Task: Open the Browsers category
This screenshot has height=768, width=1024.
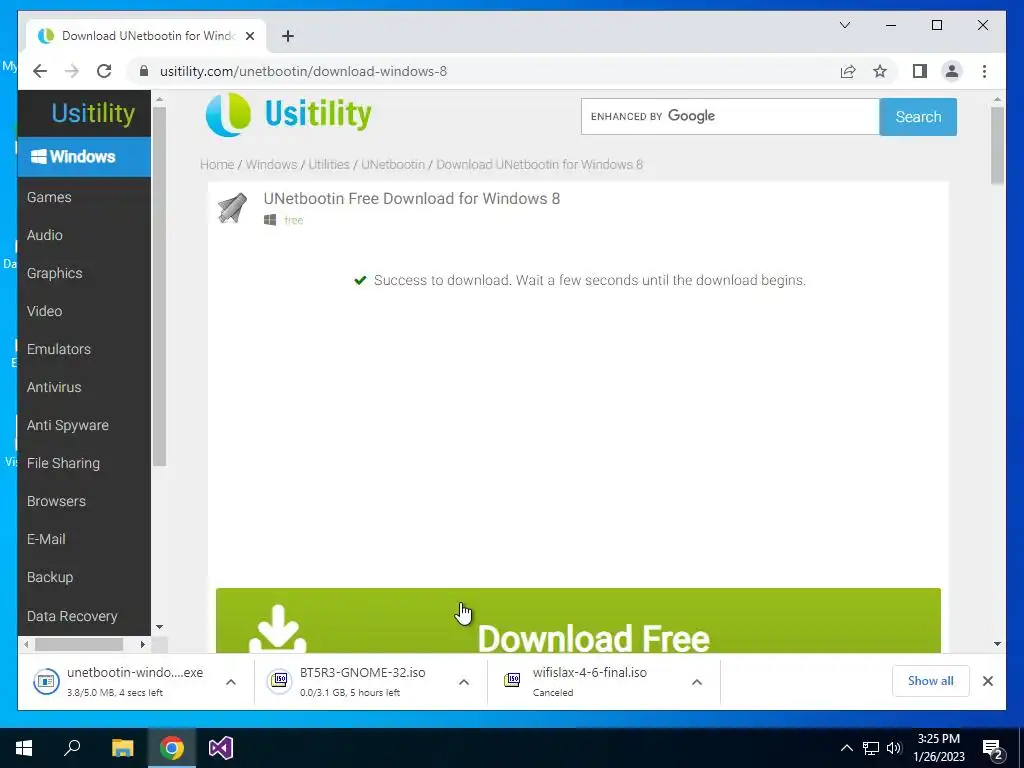Action: point(56,501)
